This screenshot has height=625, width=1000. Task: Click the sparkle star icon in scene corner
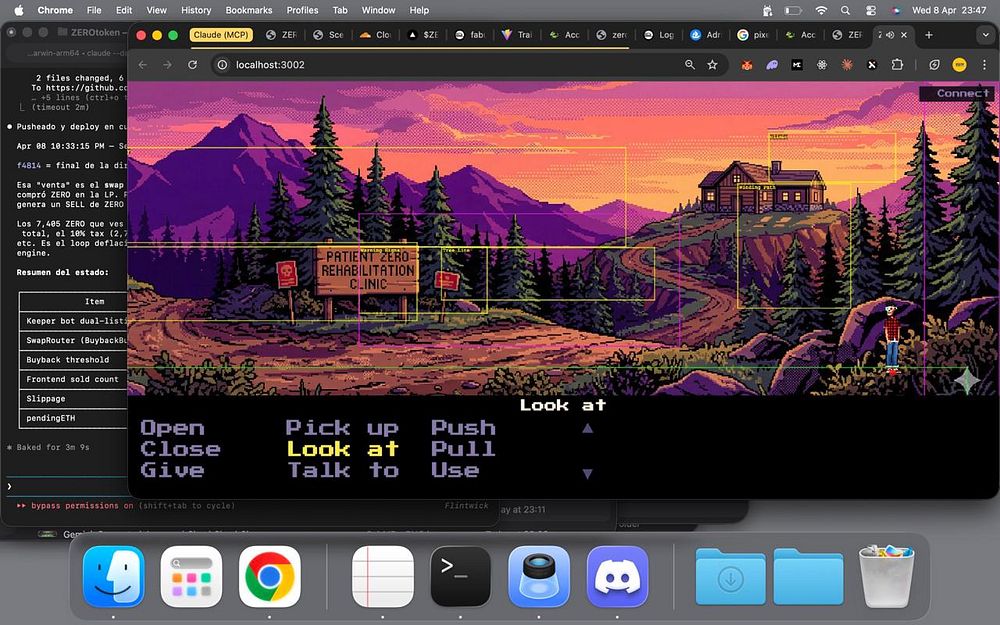[966, 381]
